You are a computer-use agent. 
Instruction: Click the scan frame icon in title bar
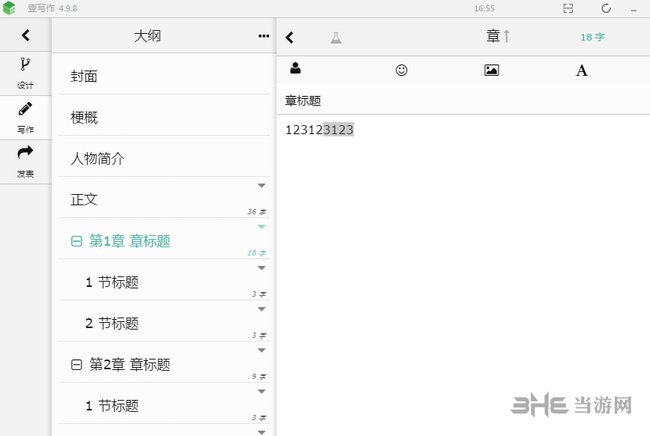tap(568, 8)
